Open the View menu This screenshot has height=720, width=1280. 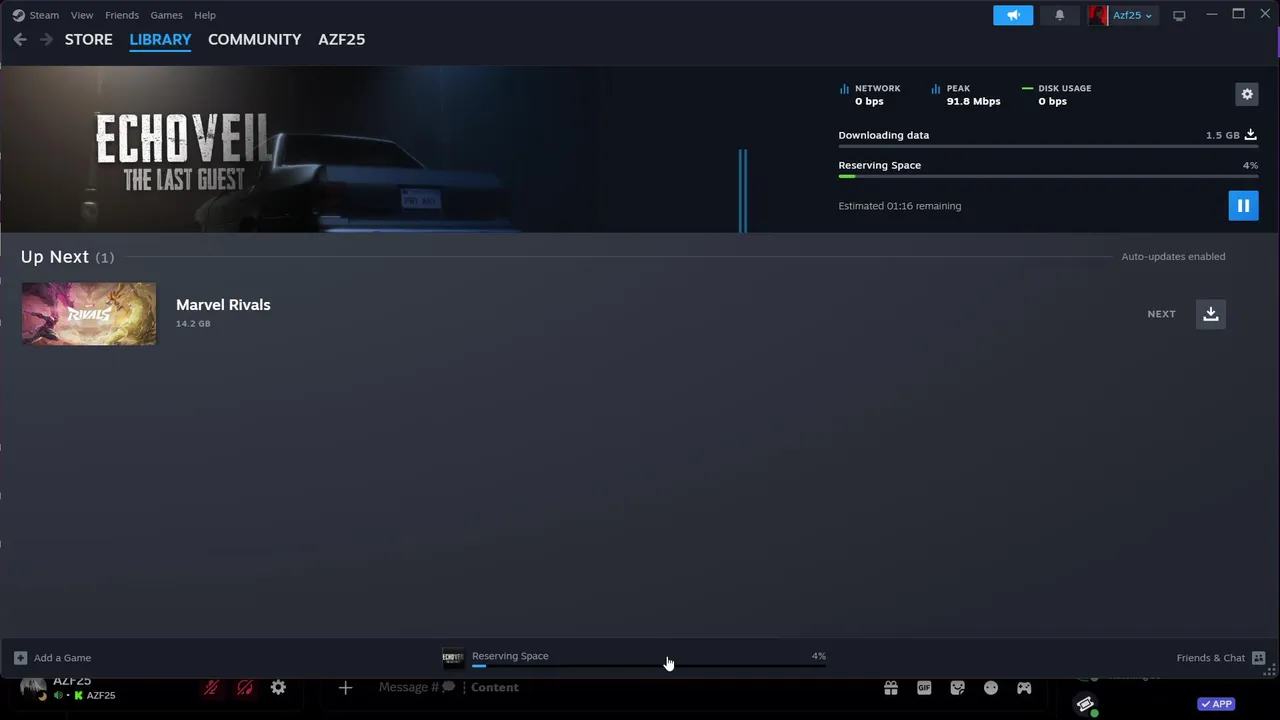click(x=82, y=15)
